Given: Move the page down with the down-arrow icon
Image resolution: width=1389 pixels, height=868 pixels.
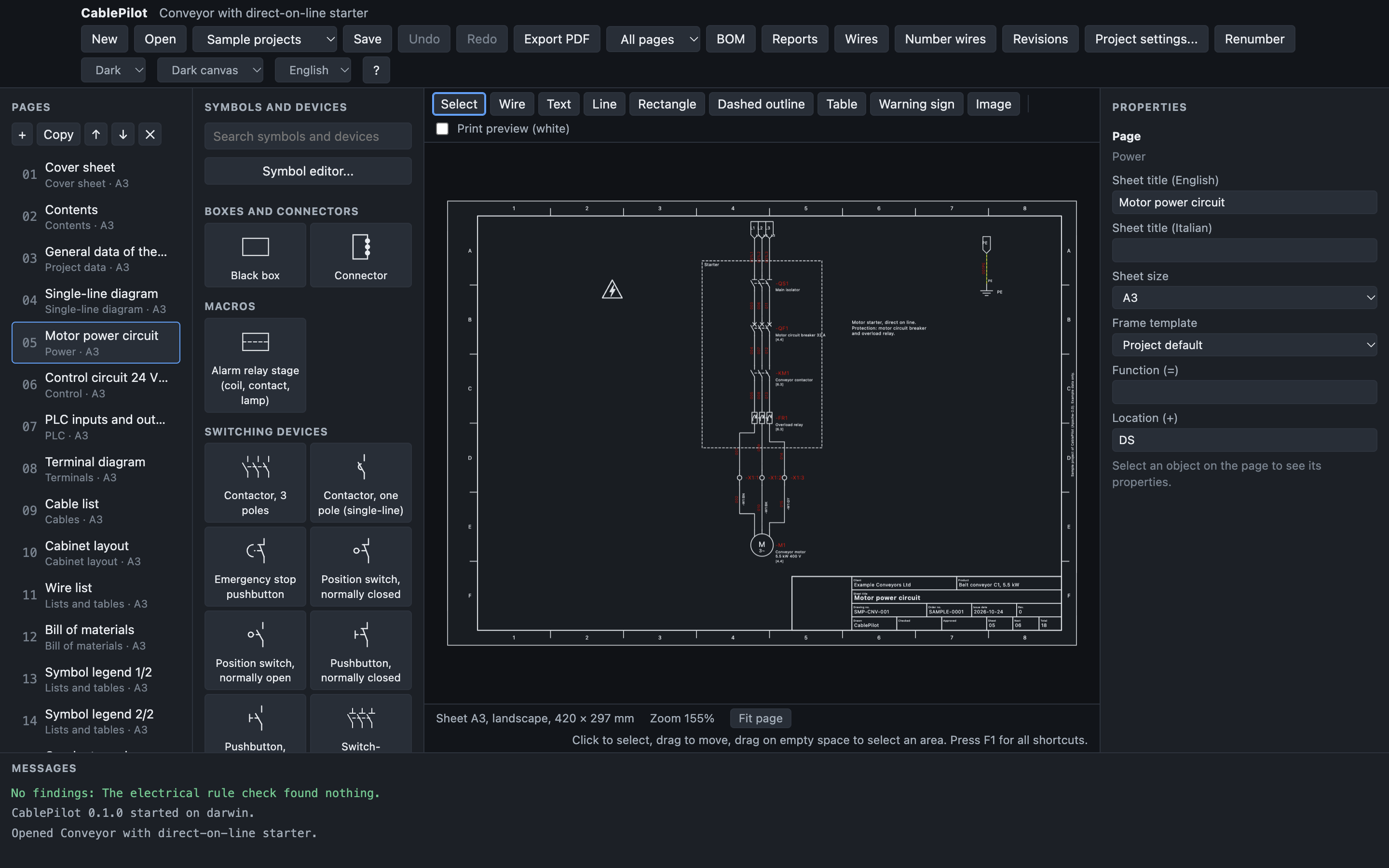Looking at the screenshot, I should coord(123,135).
